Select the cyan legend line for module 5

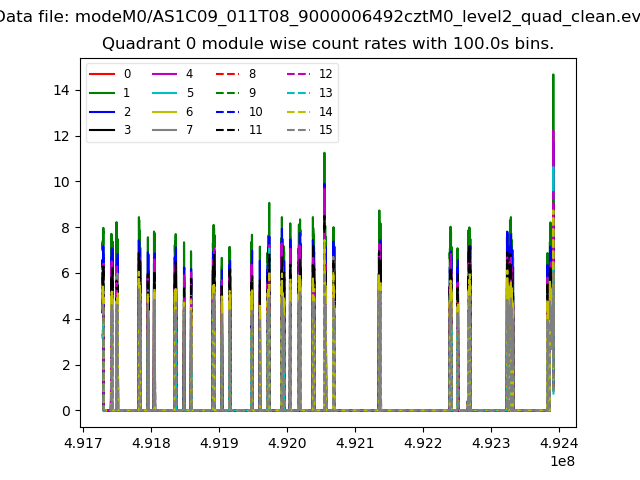pyautogui.click(x=166, y=93)
